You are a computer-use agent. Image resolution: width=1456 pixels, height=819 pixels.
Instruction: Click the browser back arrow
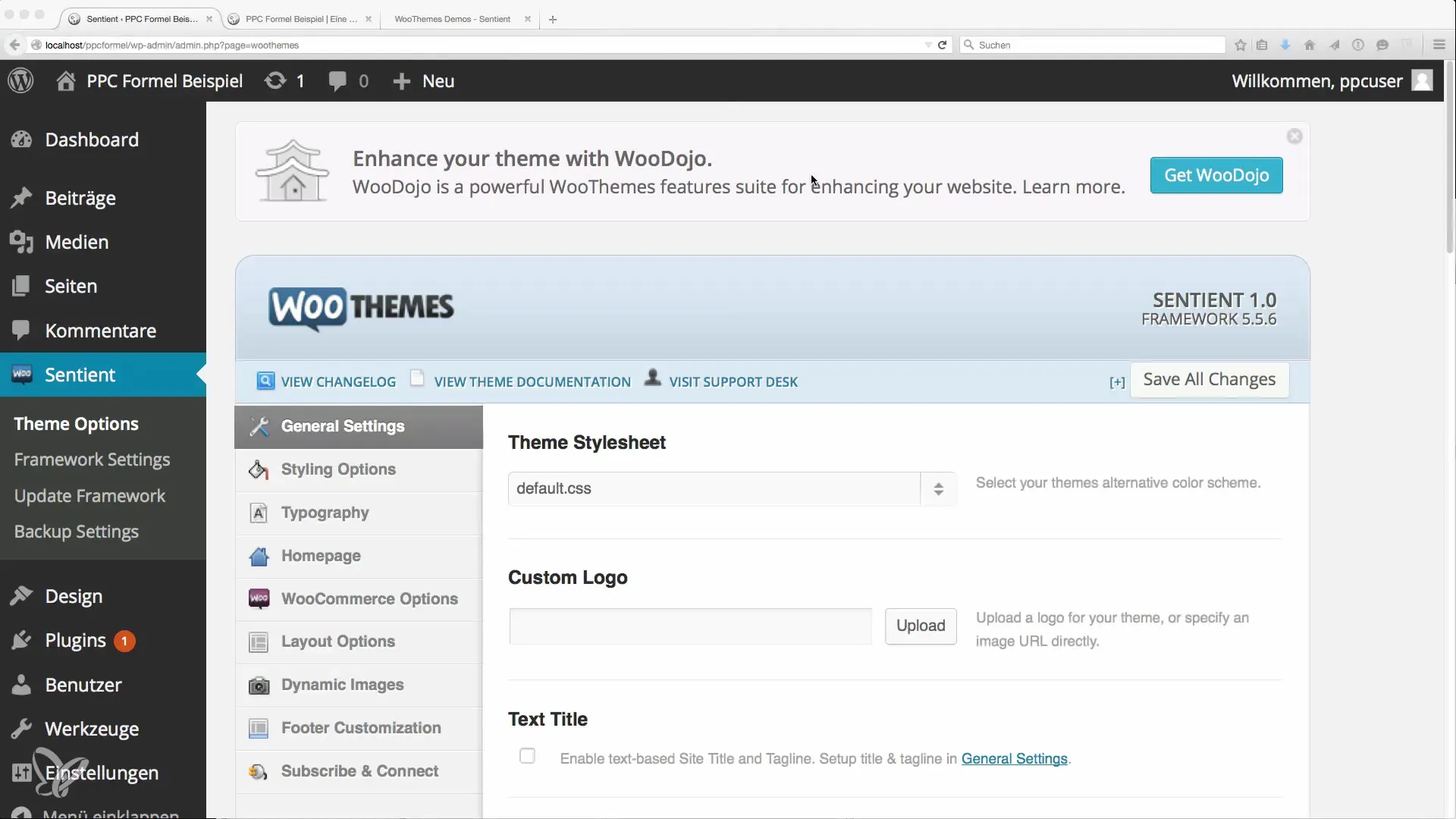tap(14, 45)
